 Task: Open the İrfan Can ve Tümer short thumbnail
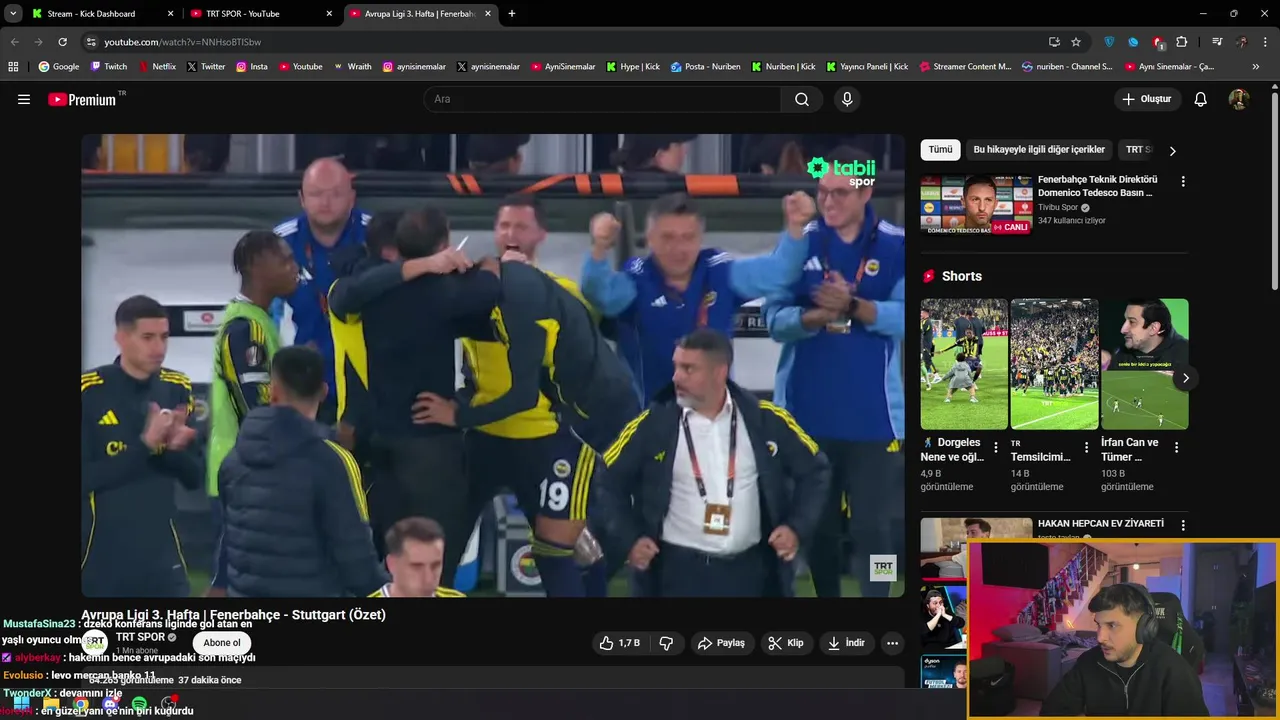click(1145, 364)
